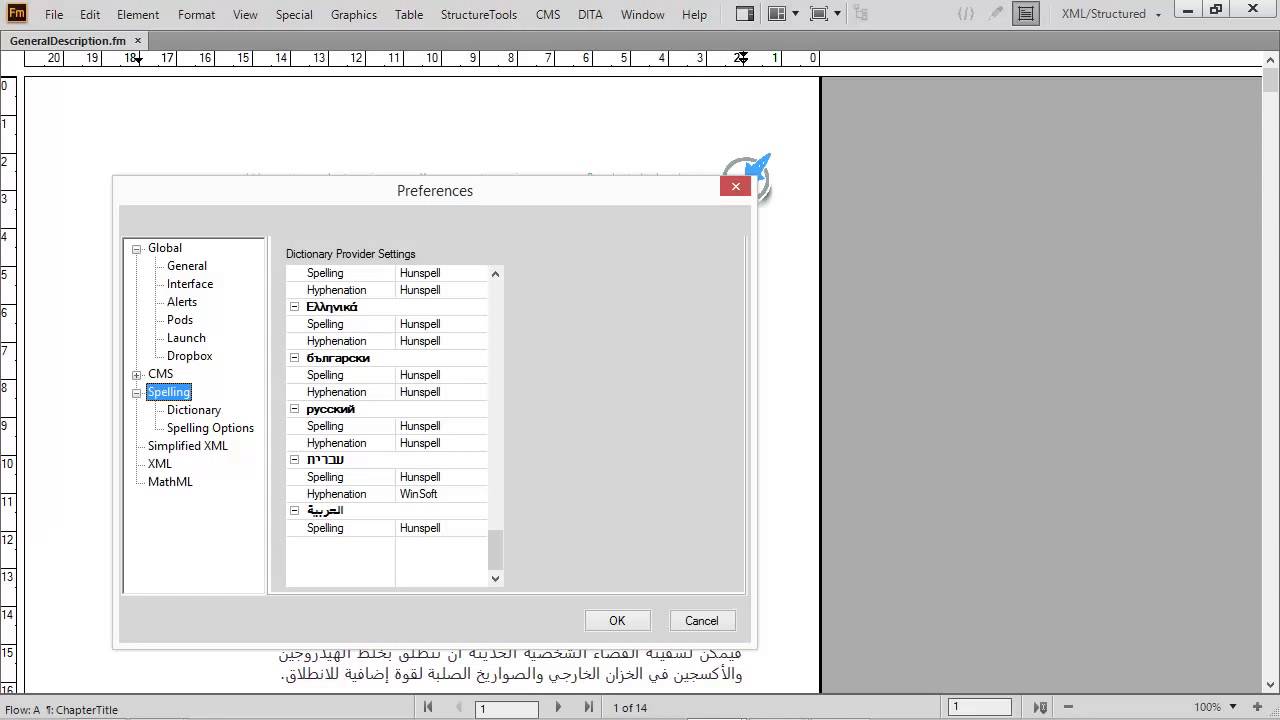Go to next page arrow
This screenshot has width=1280, height=720.
point(558,707)
